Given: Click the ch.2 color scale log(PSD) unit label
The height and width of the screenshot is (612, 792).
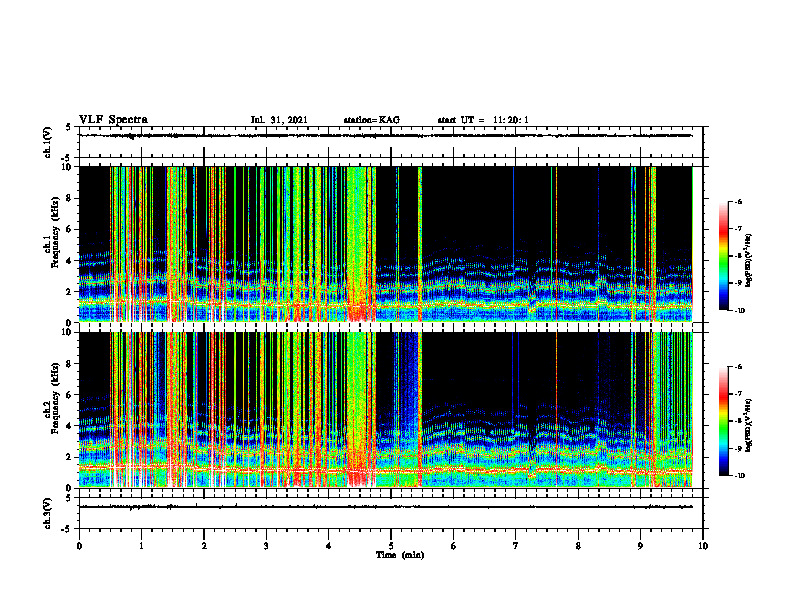Looking at the screenshot, I should (749, 425).
